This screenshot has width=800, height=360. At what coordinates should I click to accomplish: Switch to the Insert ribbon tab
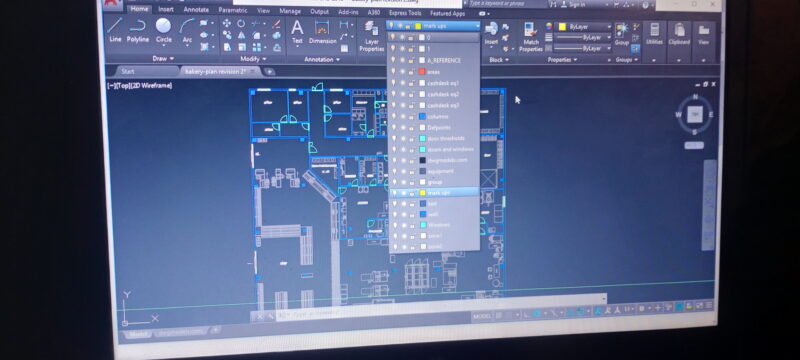point(166,9)
